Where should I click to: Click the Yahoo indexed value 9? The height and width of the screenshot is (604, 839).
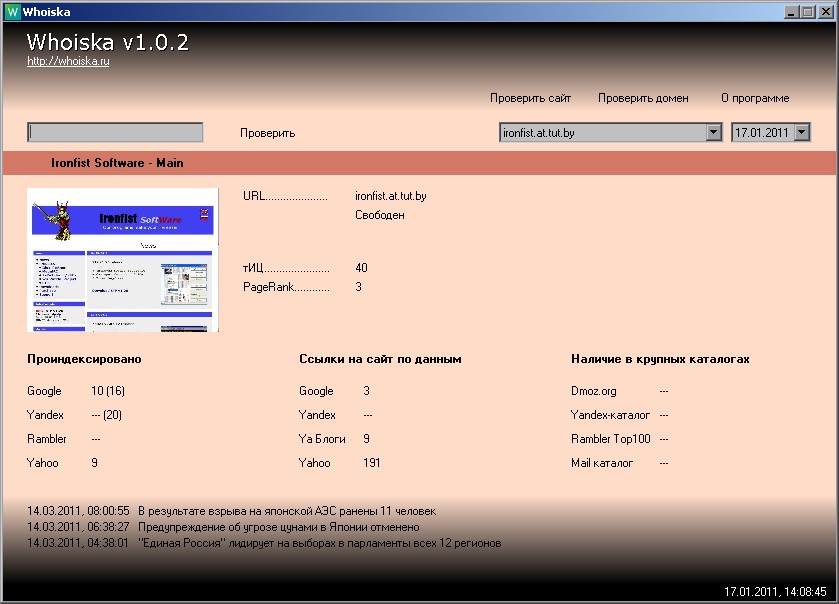click(x=94, y=463)
